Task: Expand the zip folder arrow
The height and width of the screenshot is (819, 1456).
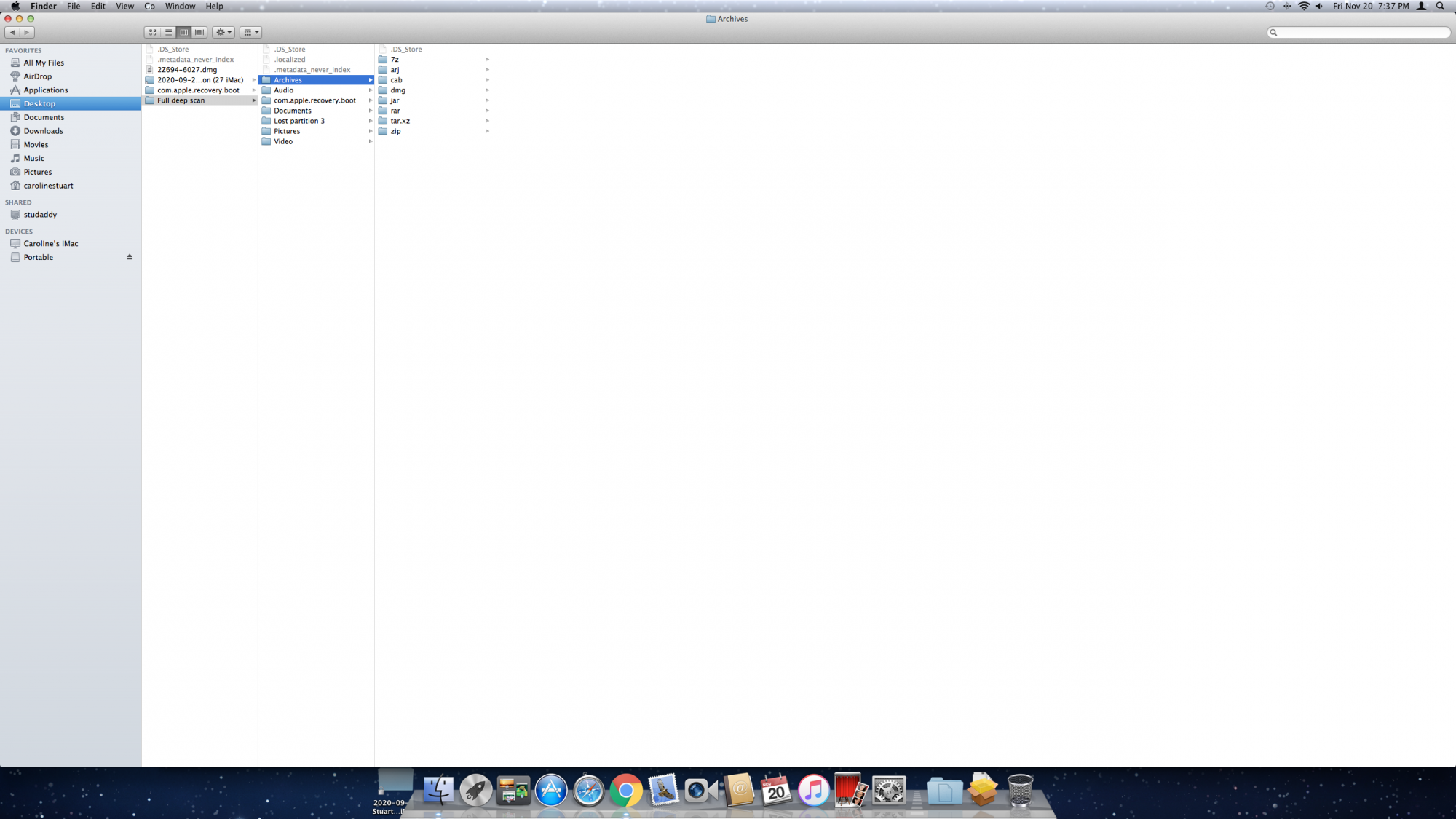Action: click(487, 132)
